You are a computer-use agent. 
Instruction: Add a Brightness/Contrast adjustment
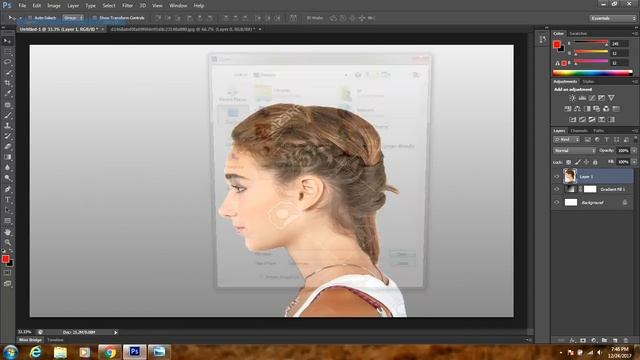(572, 98)
